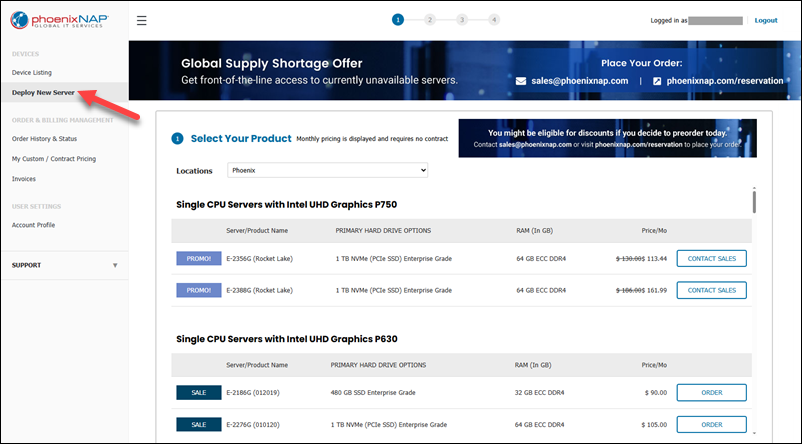Click PROMO! badge for E-2356G
This screenshot has height=444, width=802.
click(x=199, y=258)
